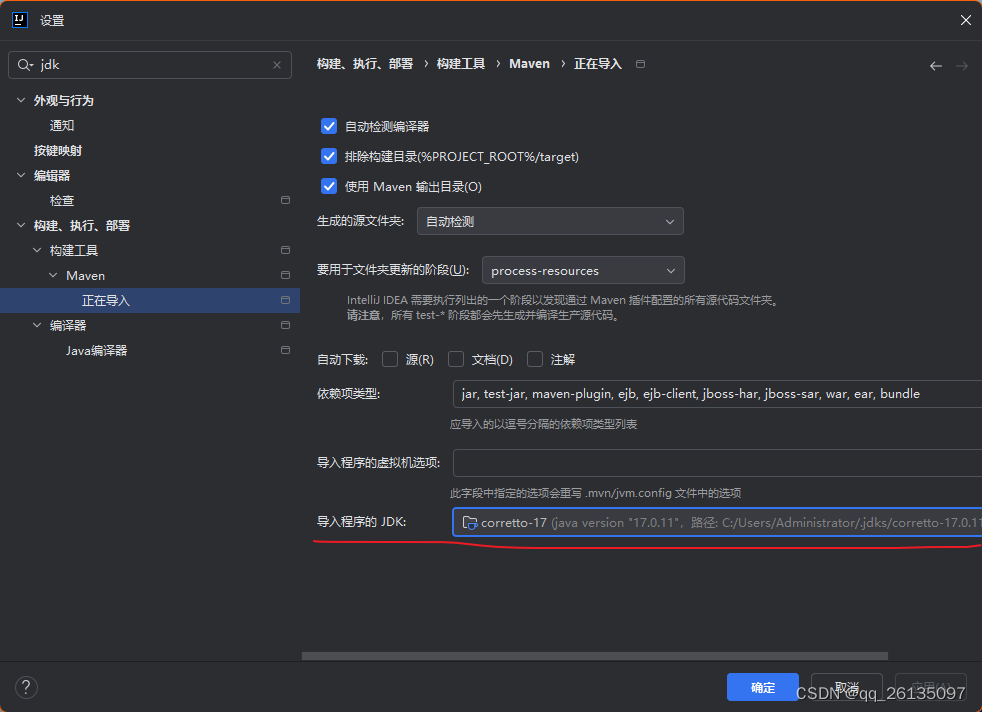The height and width of the screenshot is (712, 982).
Task: Open the help question mark button
Action: point(26,688)
